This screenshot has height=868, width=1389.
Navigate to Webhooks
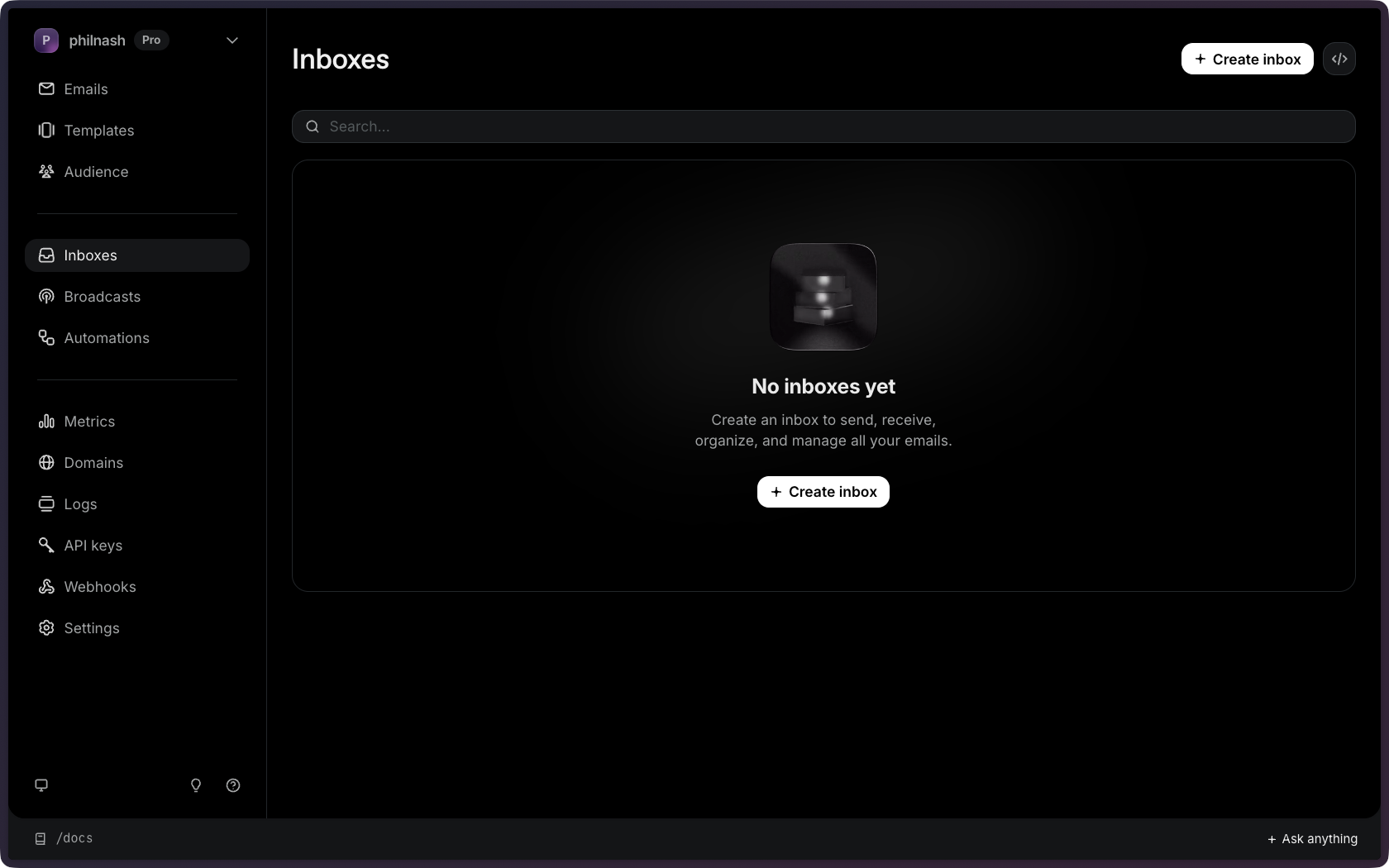137,587
